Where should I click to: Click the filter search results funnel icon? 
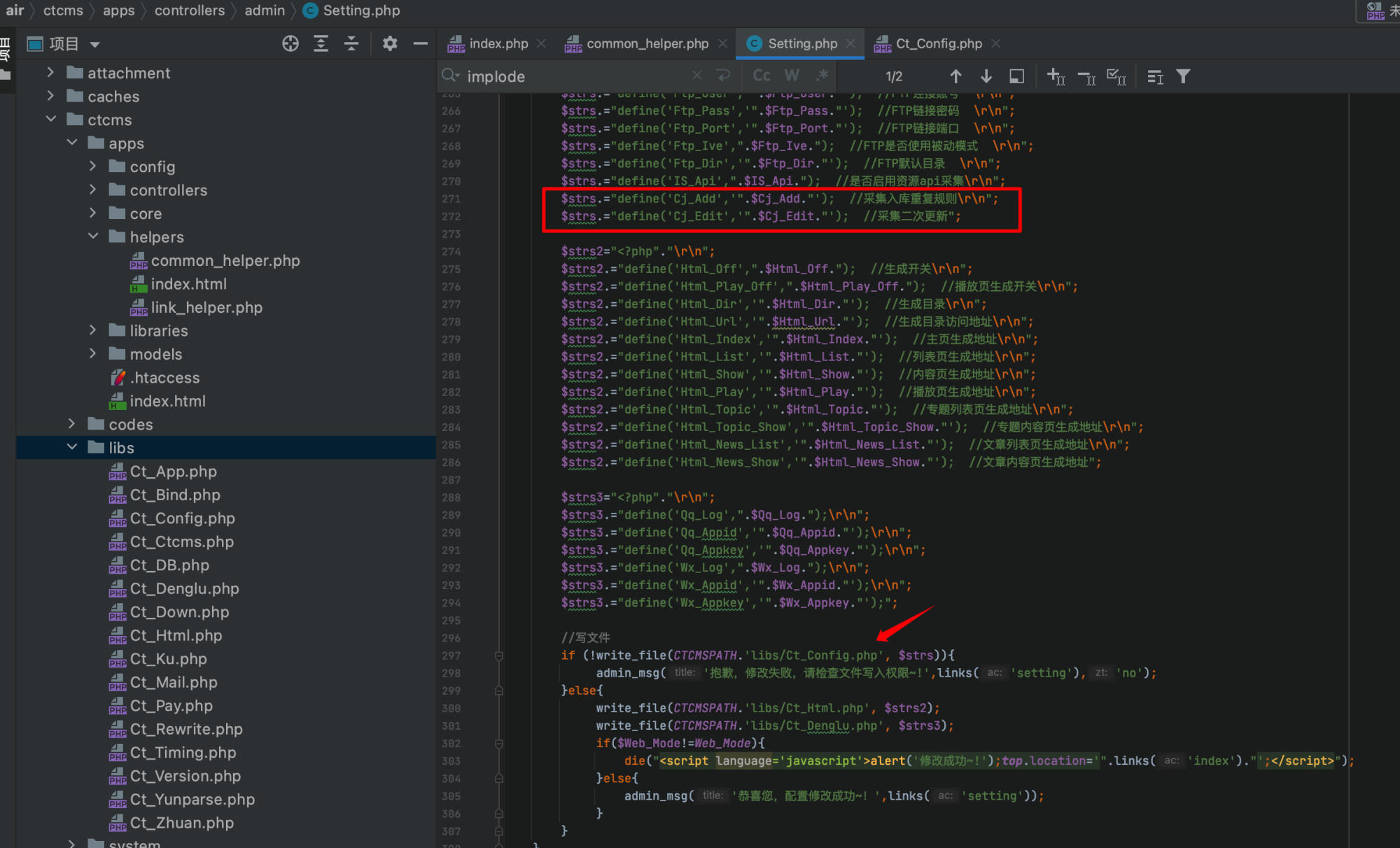tap(1183, 76)
